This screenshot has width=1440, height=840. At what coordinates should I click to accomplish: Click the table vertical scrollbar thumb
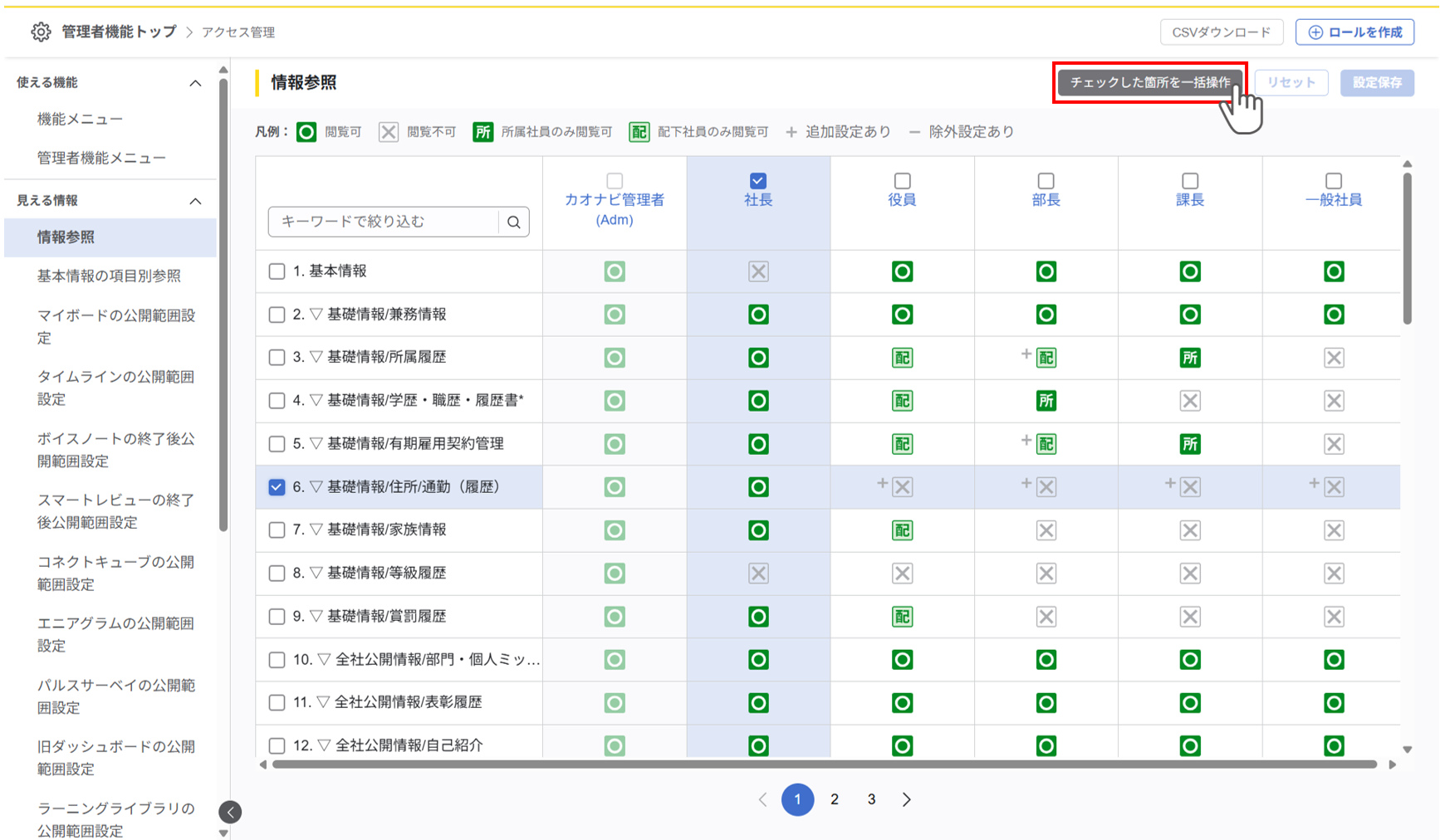pos(1407,248)
